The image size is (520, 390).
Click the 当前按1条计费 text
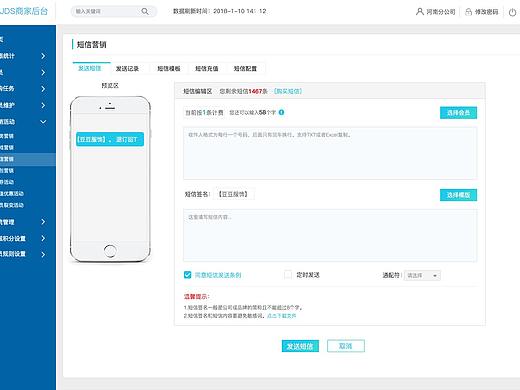pyautogui.click(x=204, y=113)
